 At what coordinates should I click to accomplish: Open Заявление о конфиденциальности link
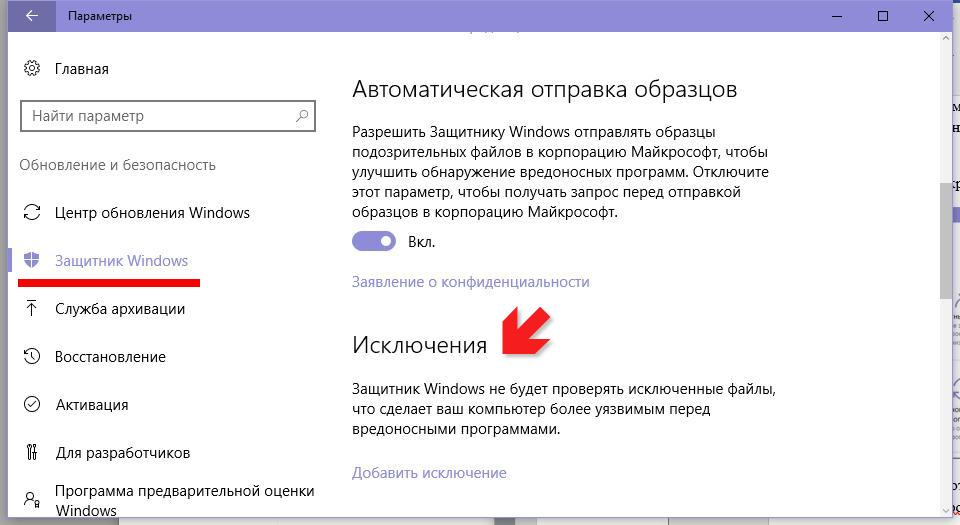[470, 282]
